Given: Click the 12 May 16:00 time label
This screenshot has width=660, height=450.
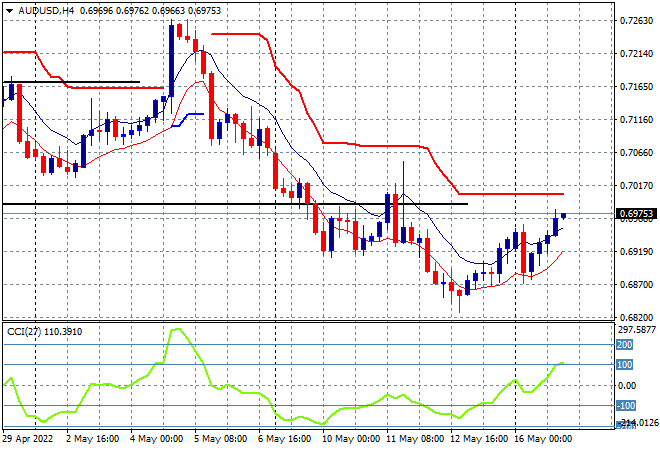Looking at the screenshot, I should [479, 439].
